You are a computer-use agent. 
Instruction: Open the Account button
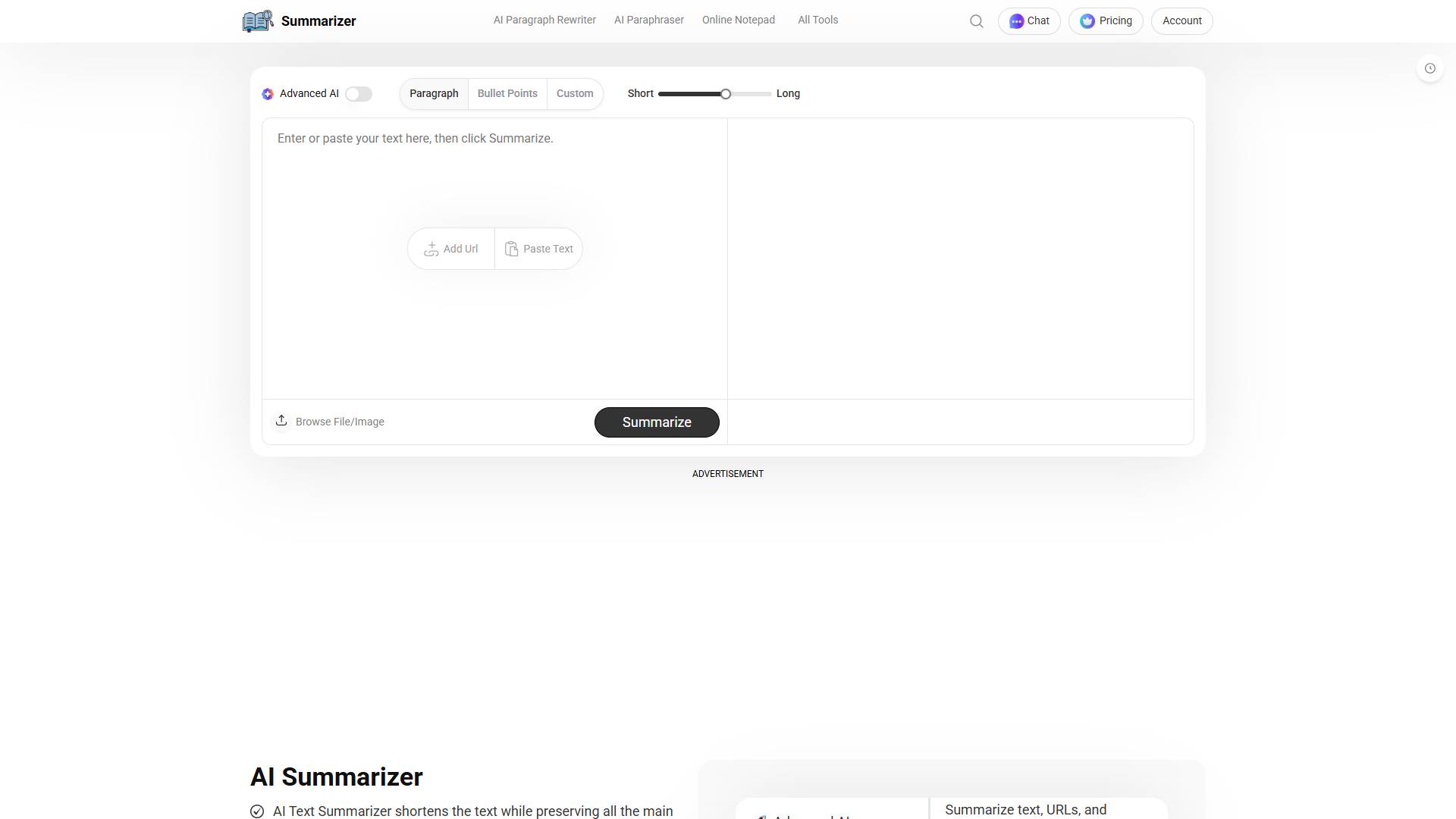(1182, 21)
